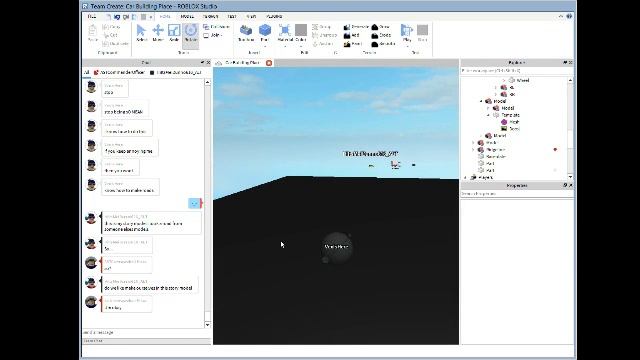640x360 pixels.
Task: Click the Undo icon in quick access toolbar
Action: [117, 17]
